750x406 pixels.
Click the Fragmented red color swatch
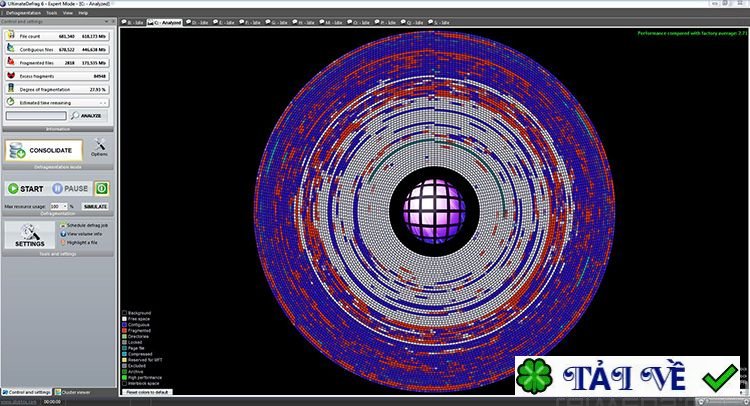[125, 330]
